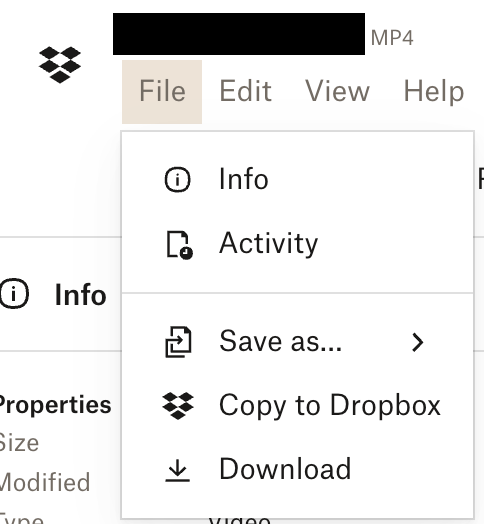The width and height of the screenshot is (484, 524).
Task: Click the Activity file-clock icon
Action: tap(179, 245)
